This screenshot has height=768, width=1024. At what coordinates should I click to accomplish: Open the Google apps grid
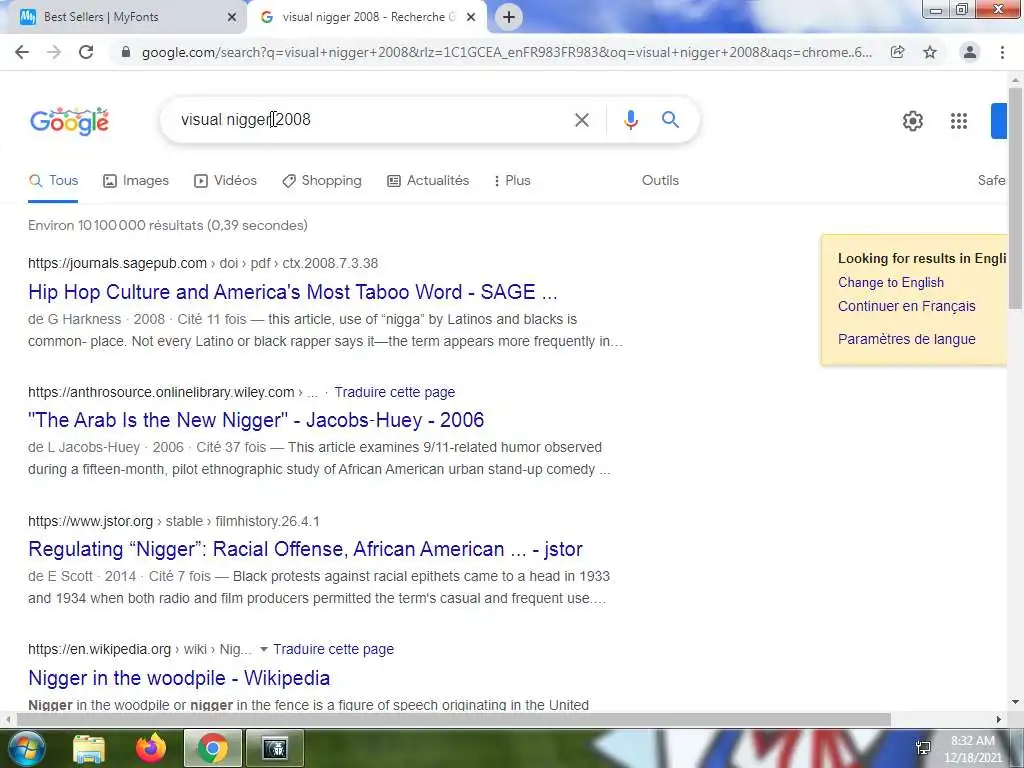click(x=959, y=121)
